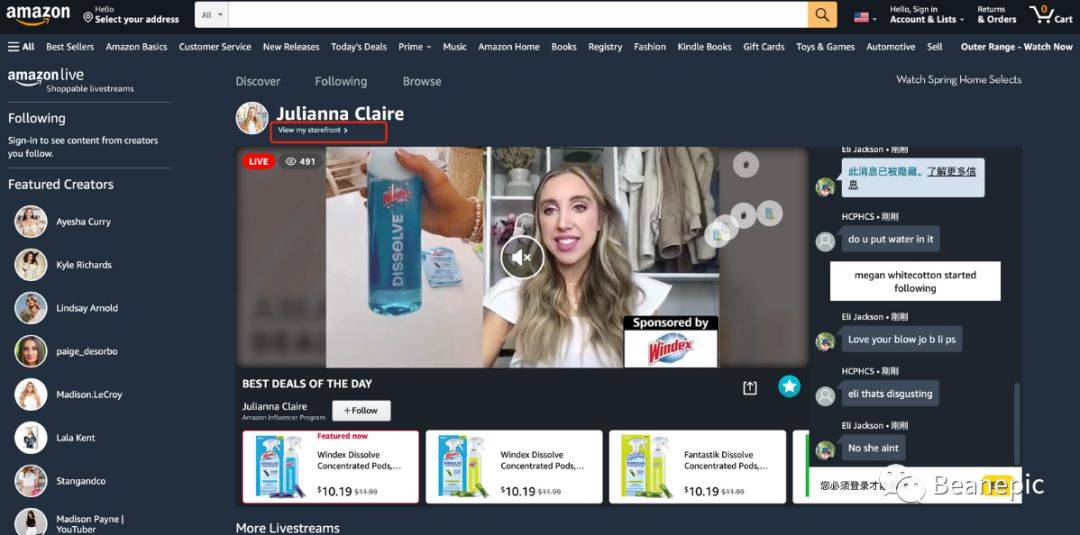Viewport: 1080px width, 535px height.
Task: Click the search input field
Action: tap(518, 14)
